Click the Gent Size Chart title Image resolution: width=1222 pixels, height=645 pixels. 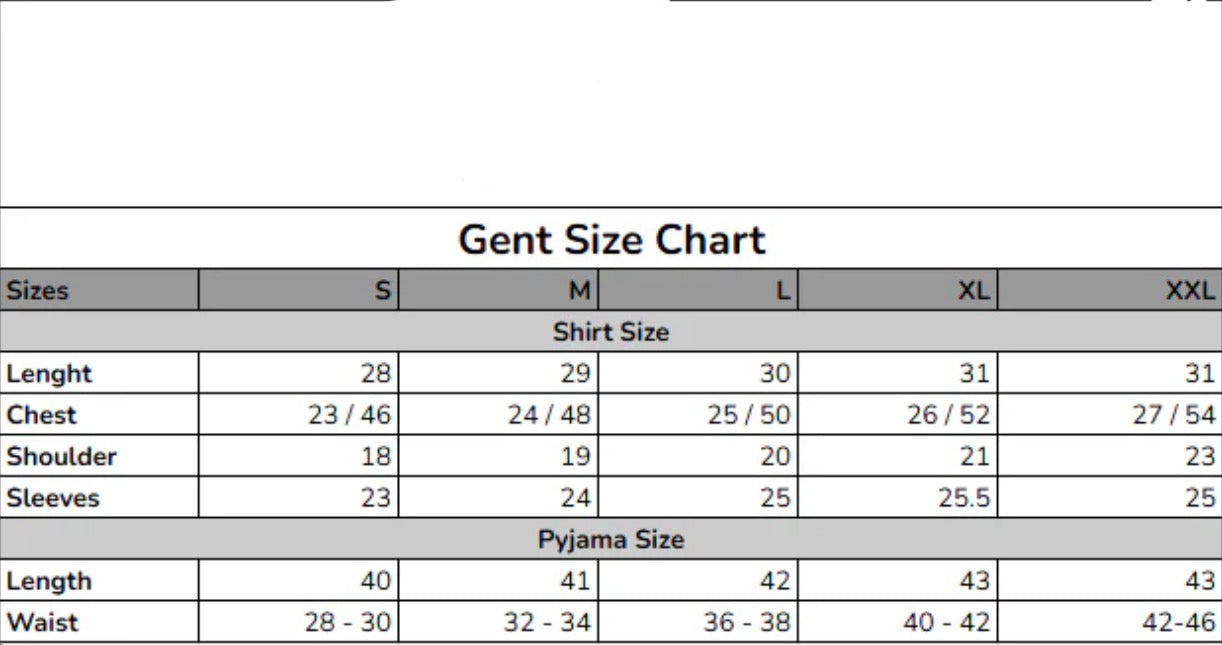click(x=611, y=240)
